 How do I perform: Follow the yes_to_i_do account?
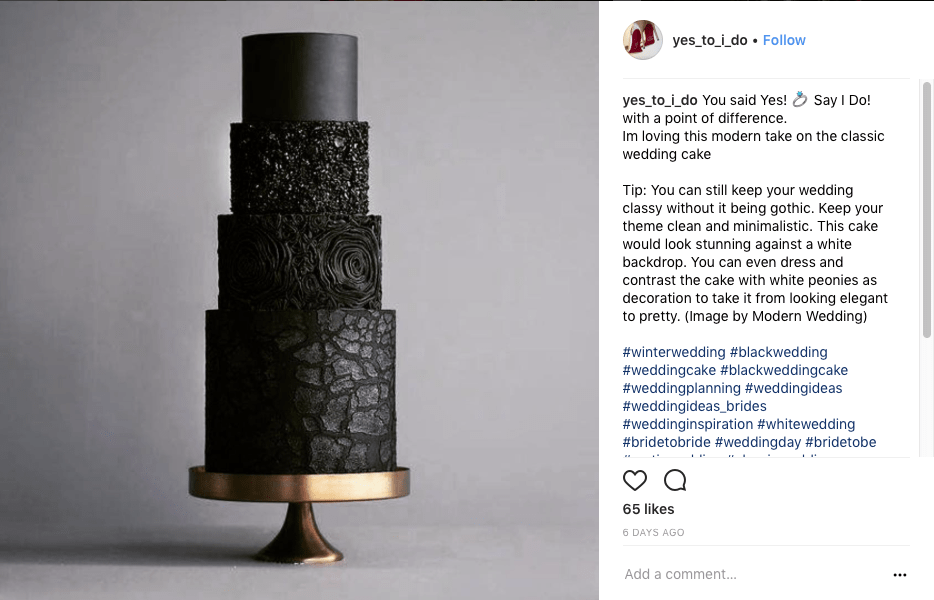[x=784, y=40]
